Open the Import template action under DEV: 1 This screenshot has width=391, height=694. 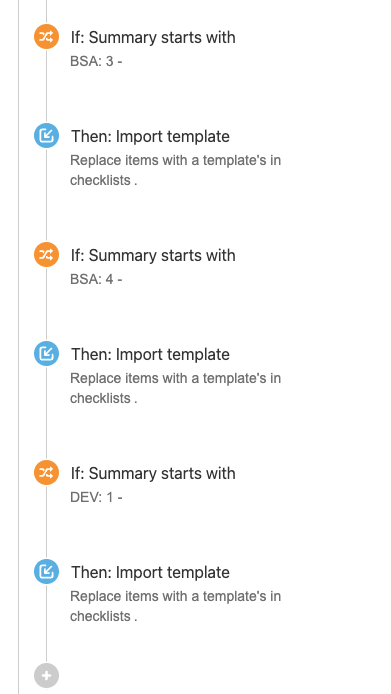151,572
